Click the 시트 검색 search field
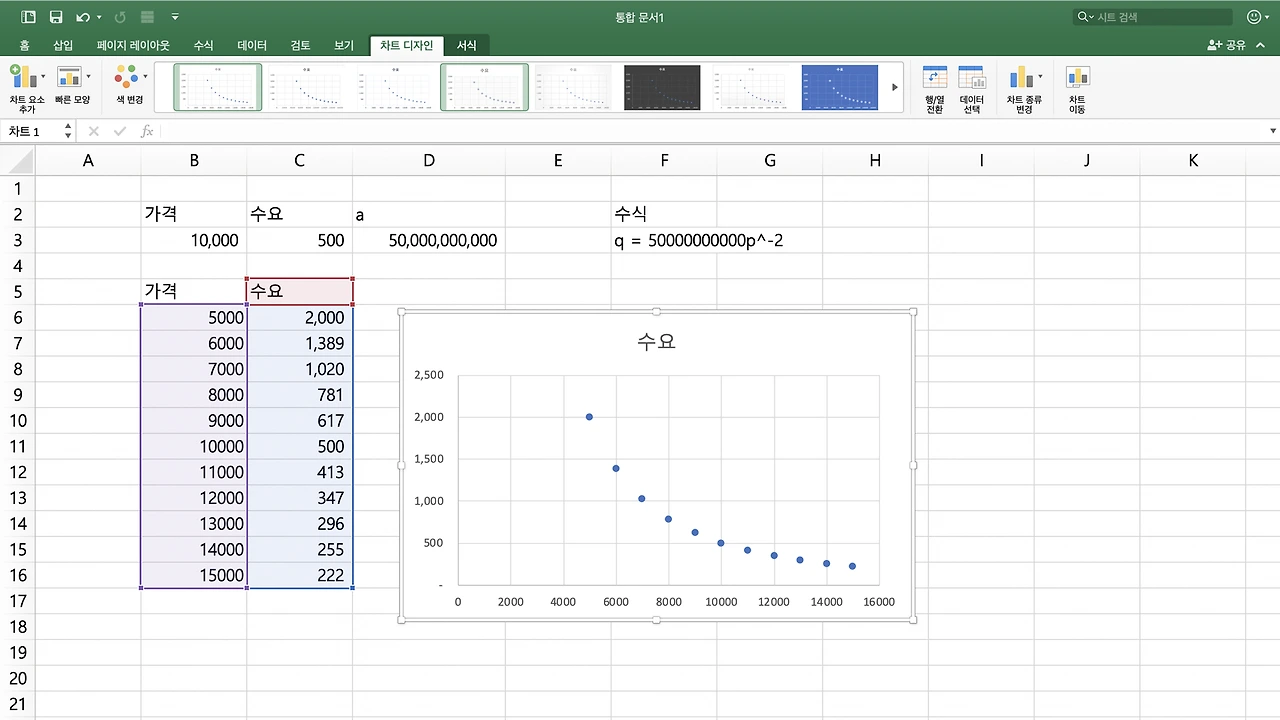This screenshot has width=1280, height=720. pyautogui.click(x=1153, y=17)
